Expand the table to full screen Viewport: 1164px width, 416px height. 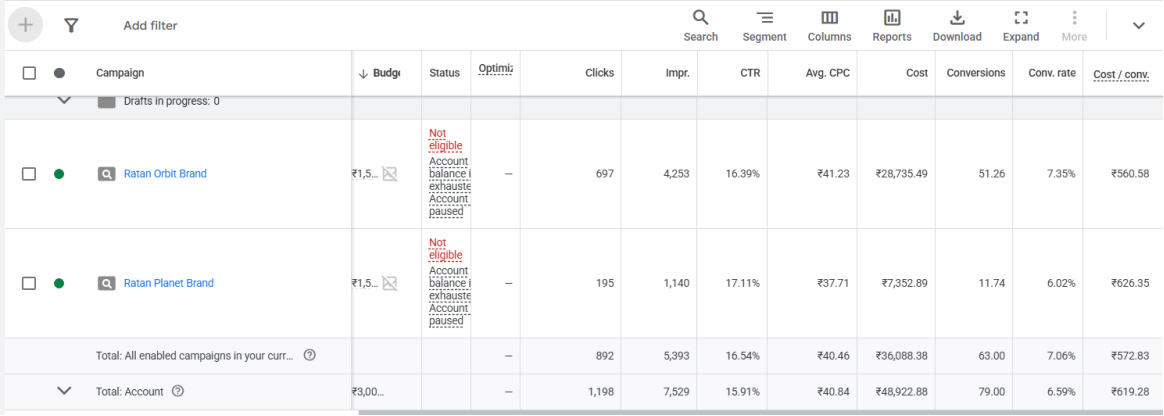pos(1020,25)
